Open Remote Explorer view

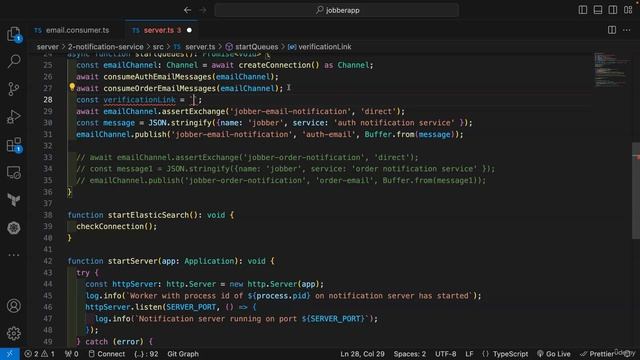(14, 173)
